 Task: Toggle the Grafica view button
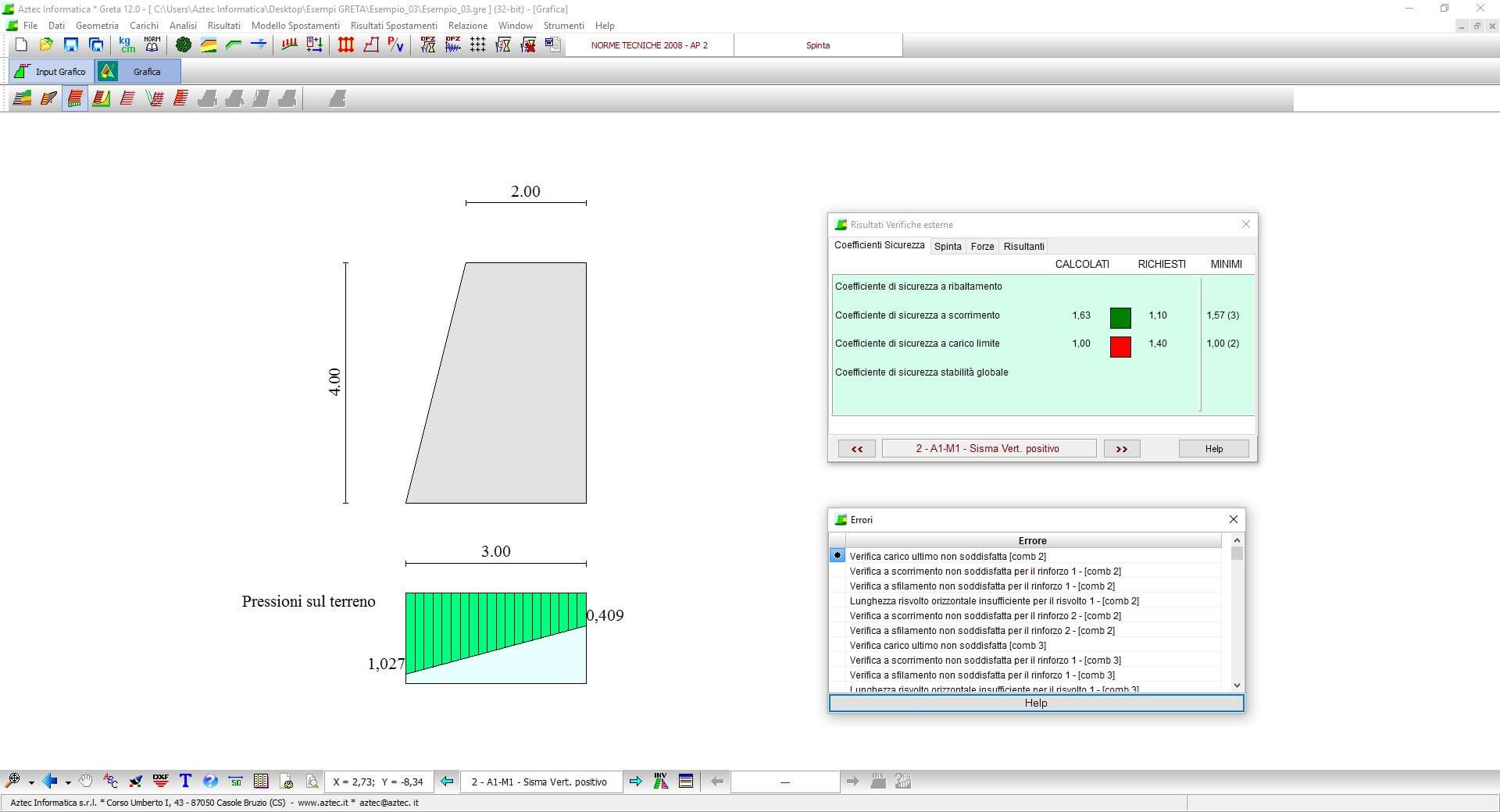[x=138, y=72]
